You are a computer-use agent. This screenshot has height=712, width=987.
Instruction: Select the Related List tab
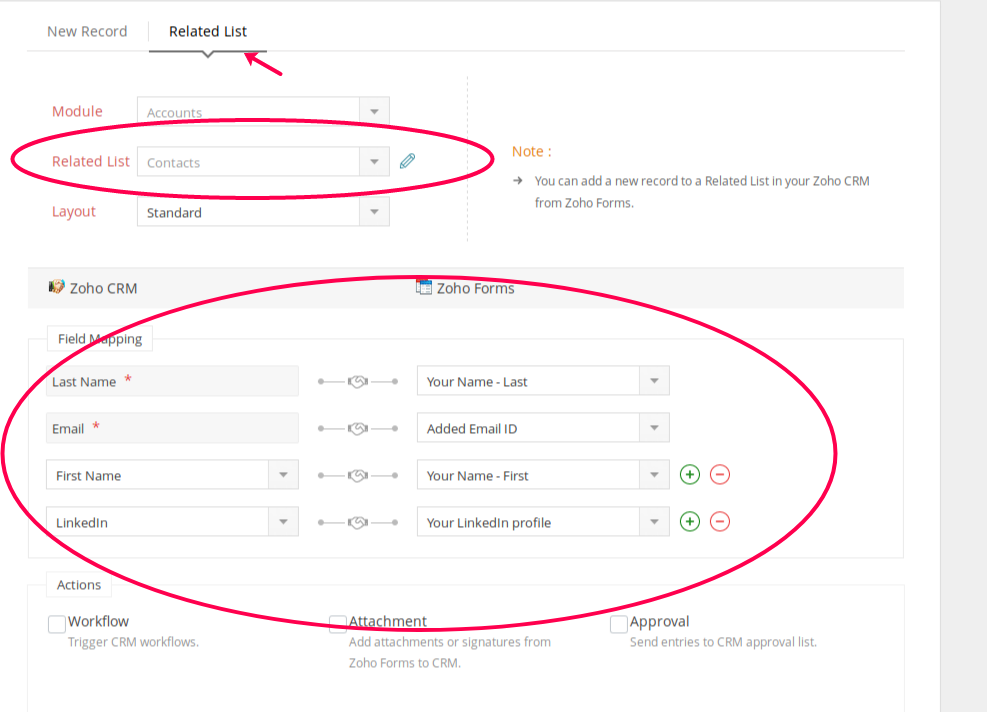(208, 31)
